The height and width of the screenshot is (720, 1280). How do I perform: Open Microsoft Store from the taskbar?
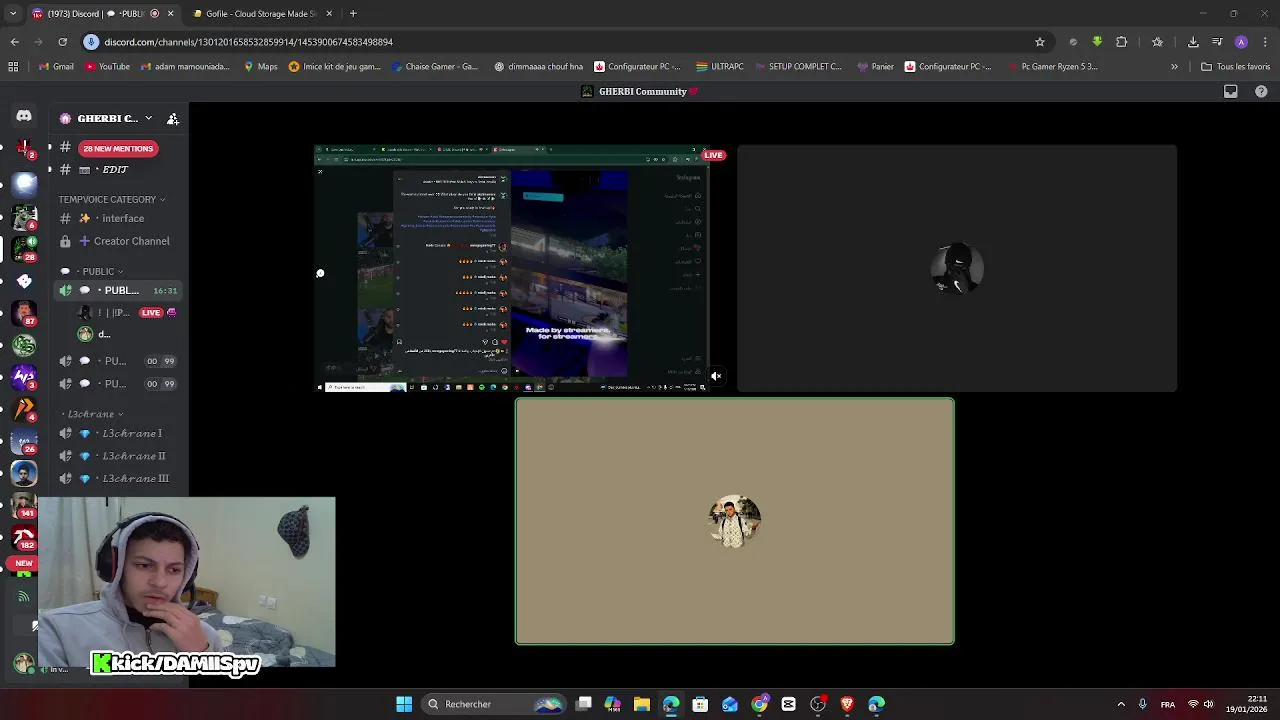700,704
